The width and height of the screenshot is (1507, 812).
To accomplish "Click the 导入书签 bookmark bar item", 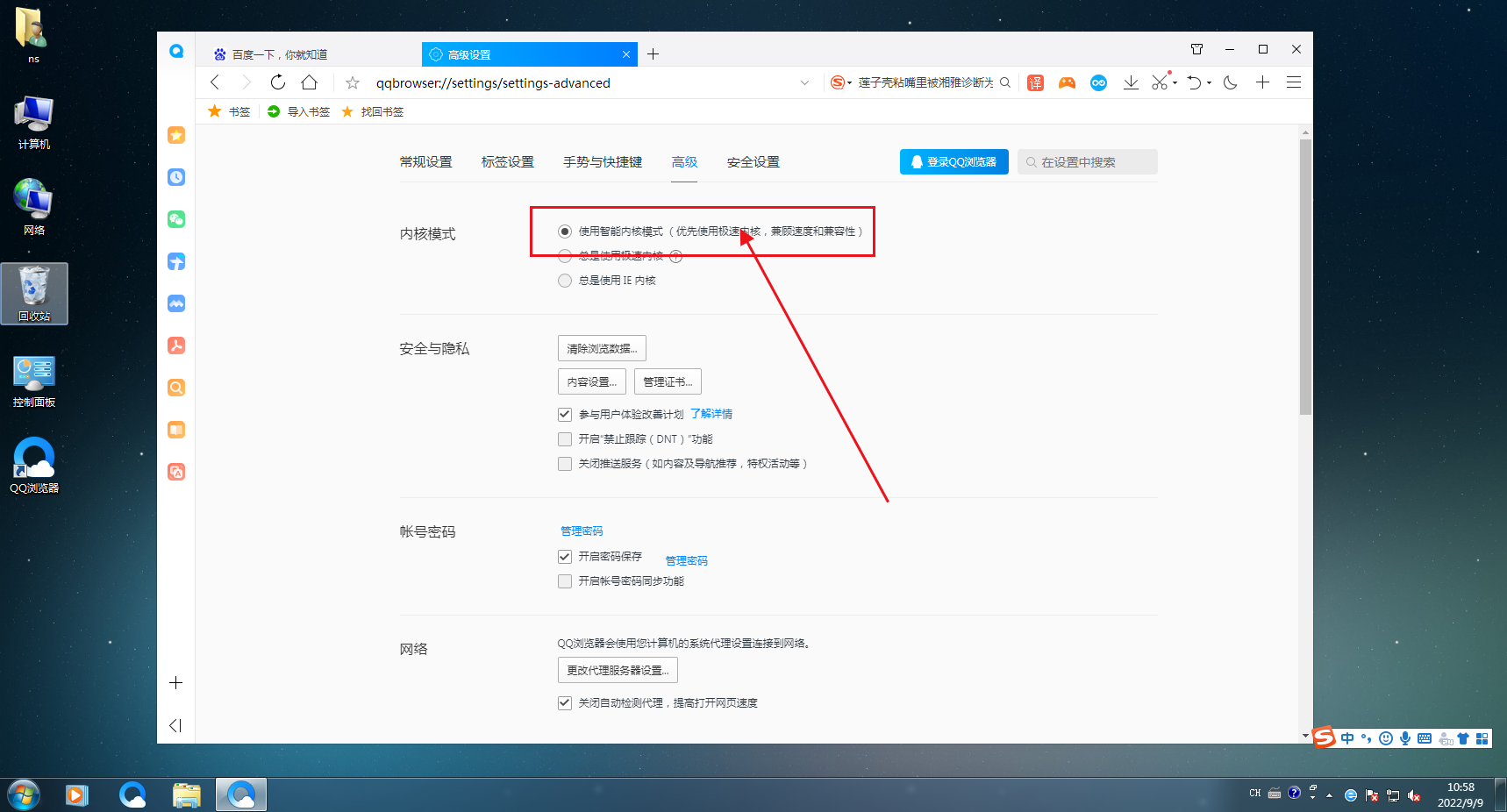I will coord(299,111).
